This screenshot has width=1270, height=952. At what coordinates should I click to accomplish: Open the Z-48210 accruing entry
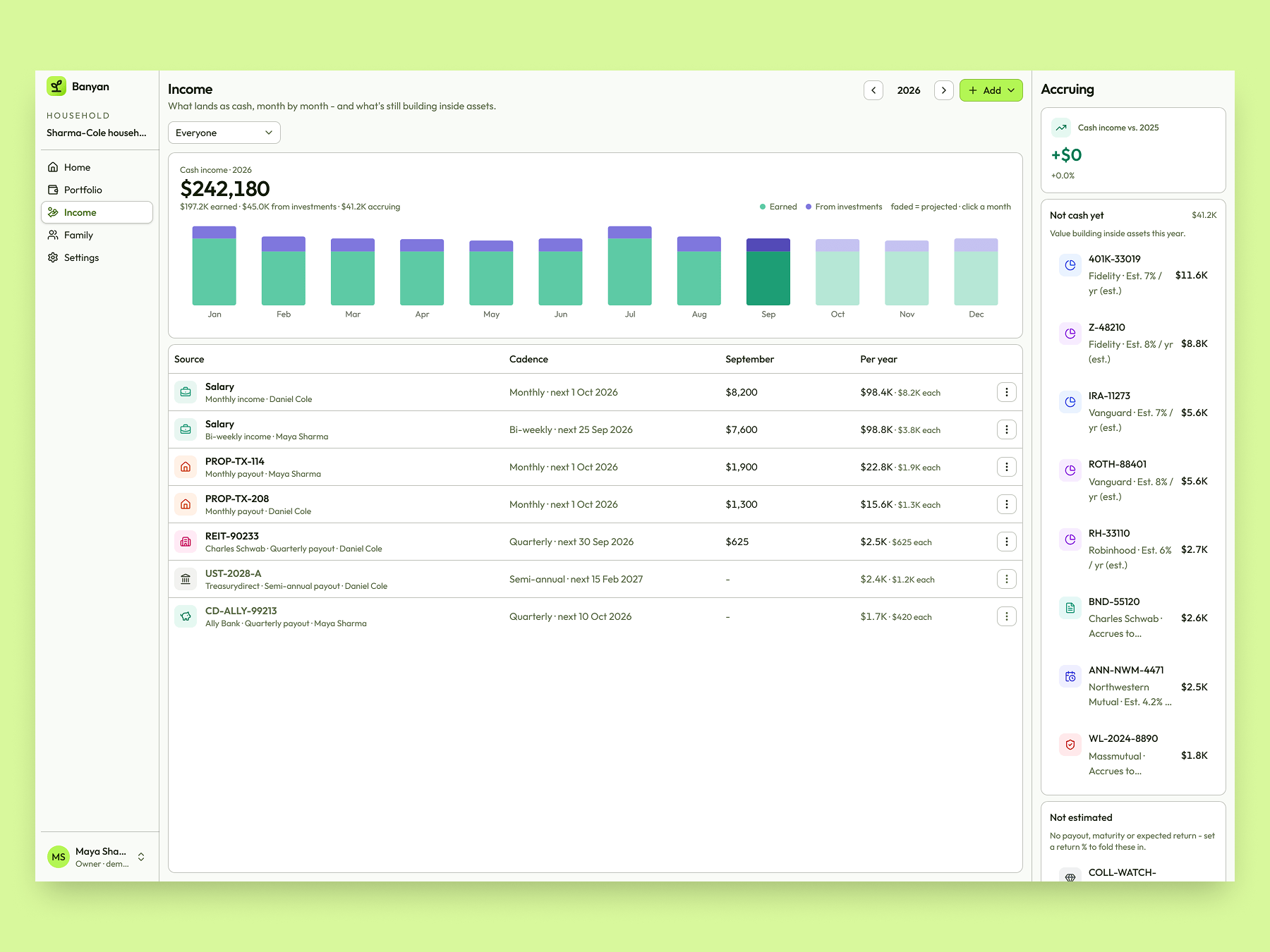click(x=1133, y=343)
